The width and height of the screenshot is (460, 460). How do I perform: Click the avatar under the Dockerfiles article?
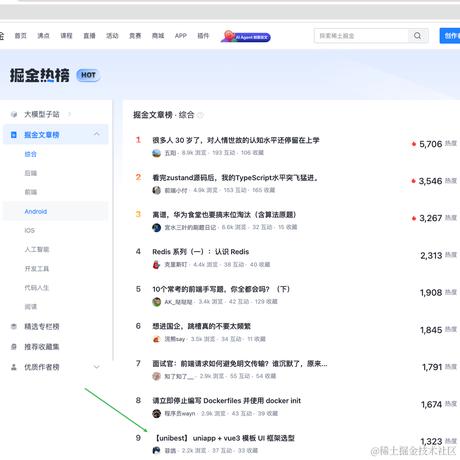coord(157,414)
